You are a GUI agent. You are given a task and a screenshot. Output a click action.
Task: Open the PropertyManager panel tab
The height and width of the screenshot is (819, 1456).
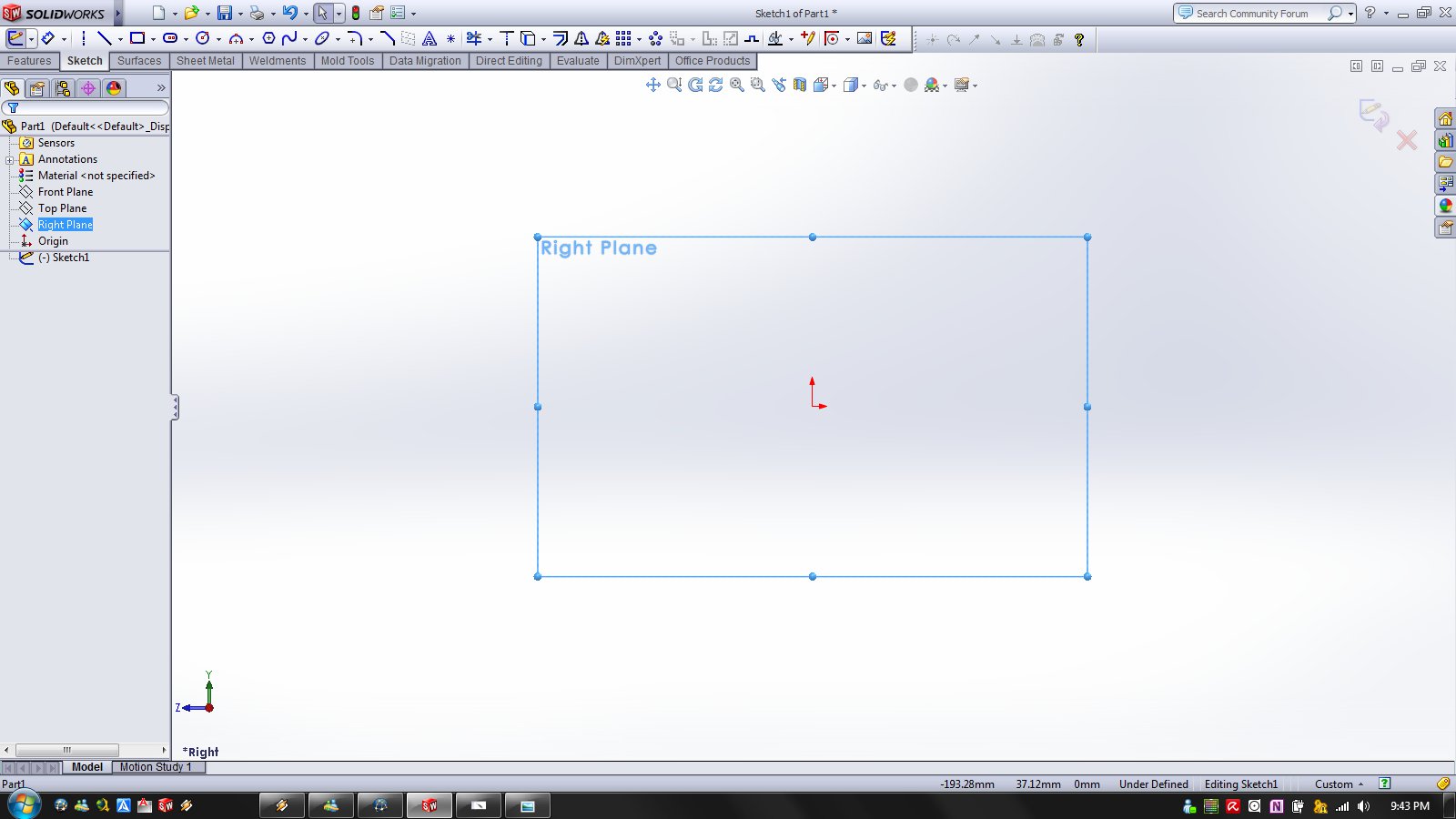tap(36, 88)
